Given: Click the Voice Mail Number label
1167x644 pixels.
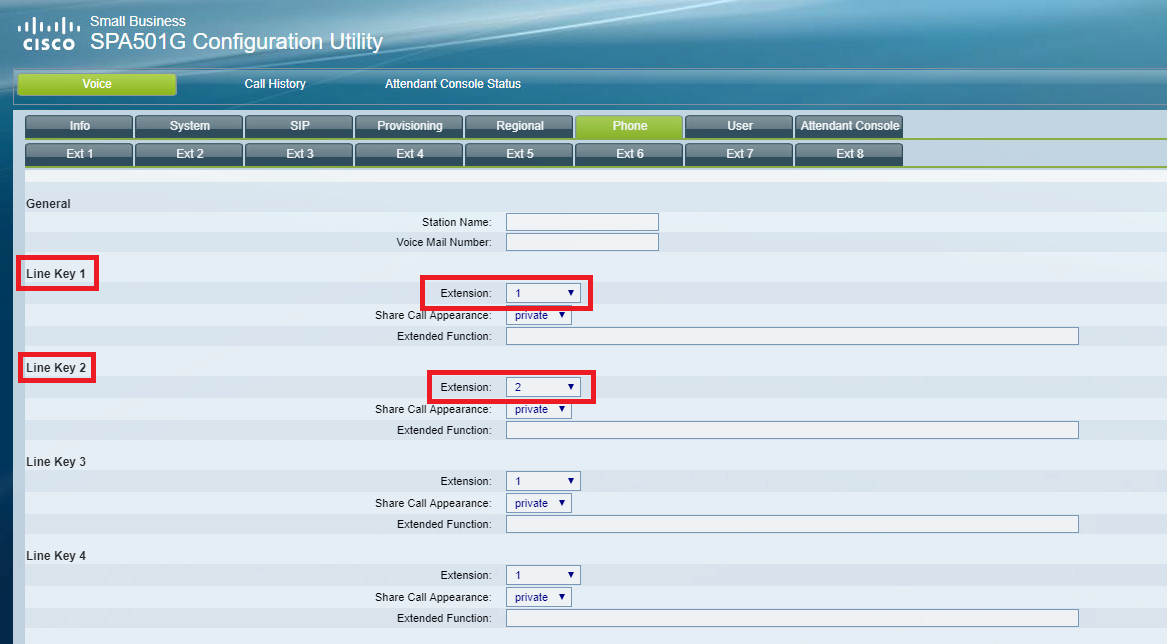Looking at the screenshot, I should [444, 242].
